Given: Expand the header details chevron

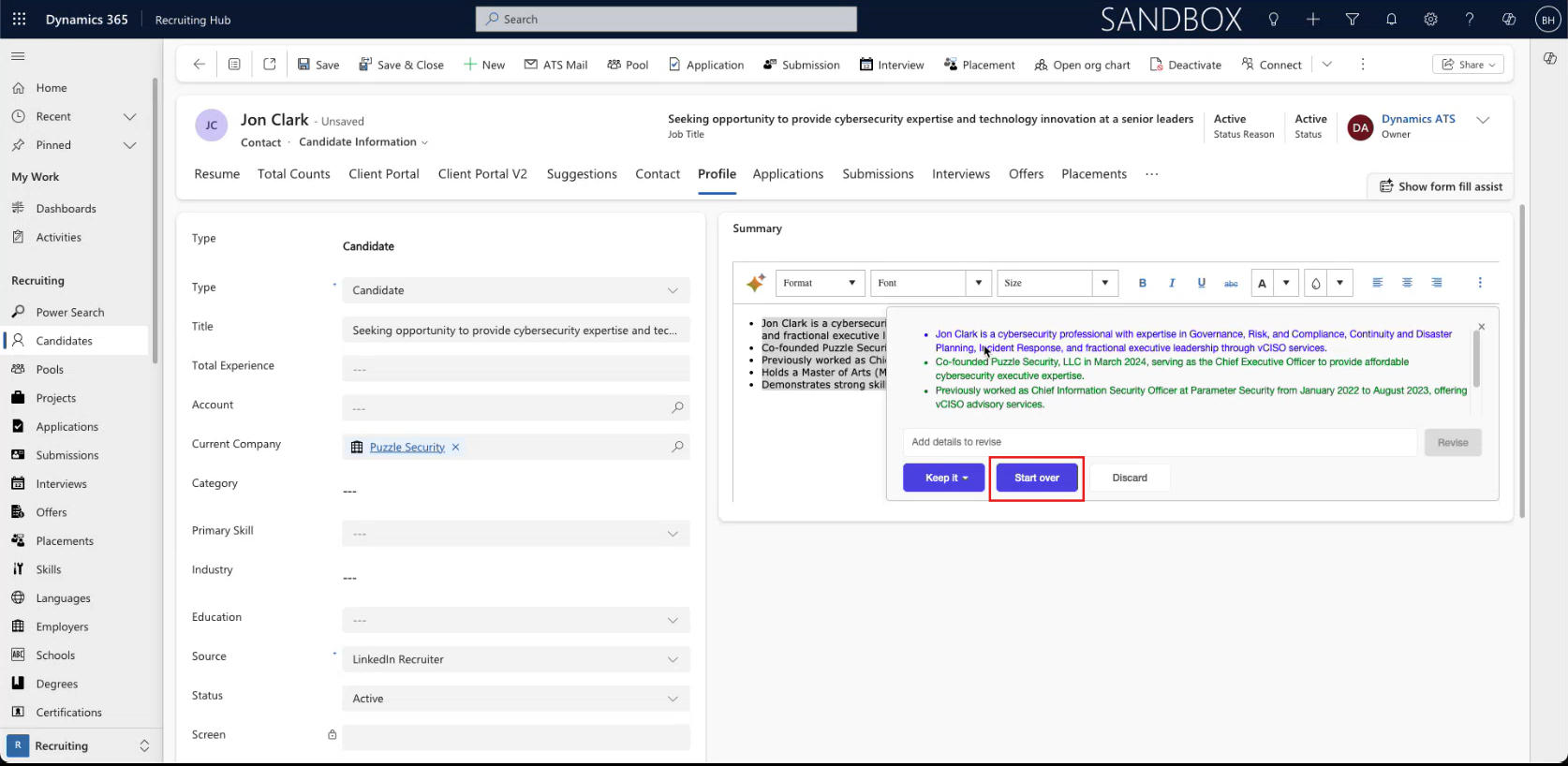Looking at the screenshot, I should point(1483,120).
